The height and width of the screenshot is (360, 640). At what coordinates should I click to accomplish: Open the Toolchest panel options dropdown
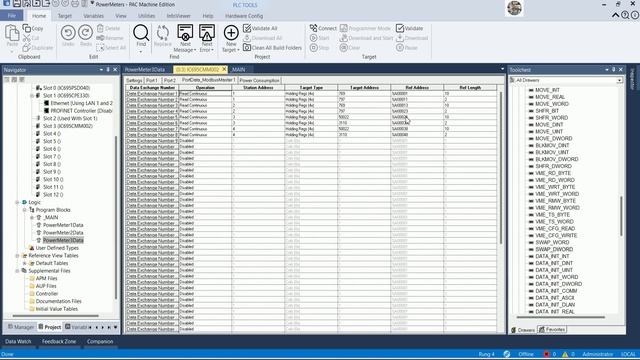607,70
